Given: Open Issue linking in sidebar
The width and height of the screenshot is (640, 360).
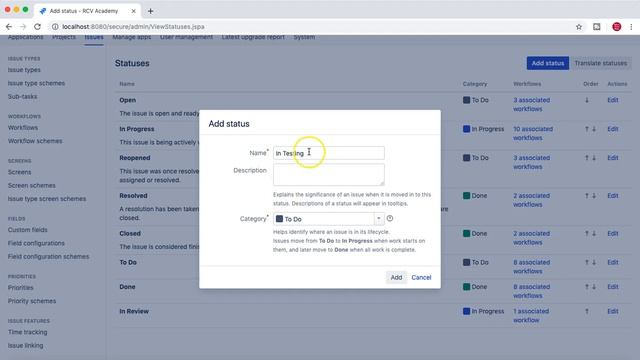Looking at the screenshot, I should click(x=25, y=346).
